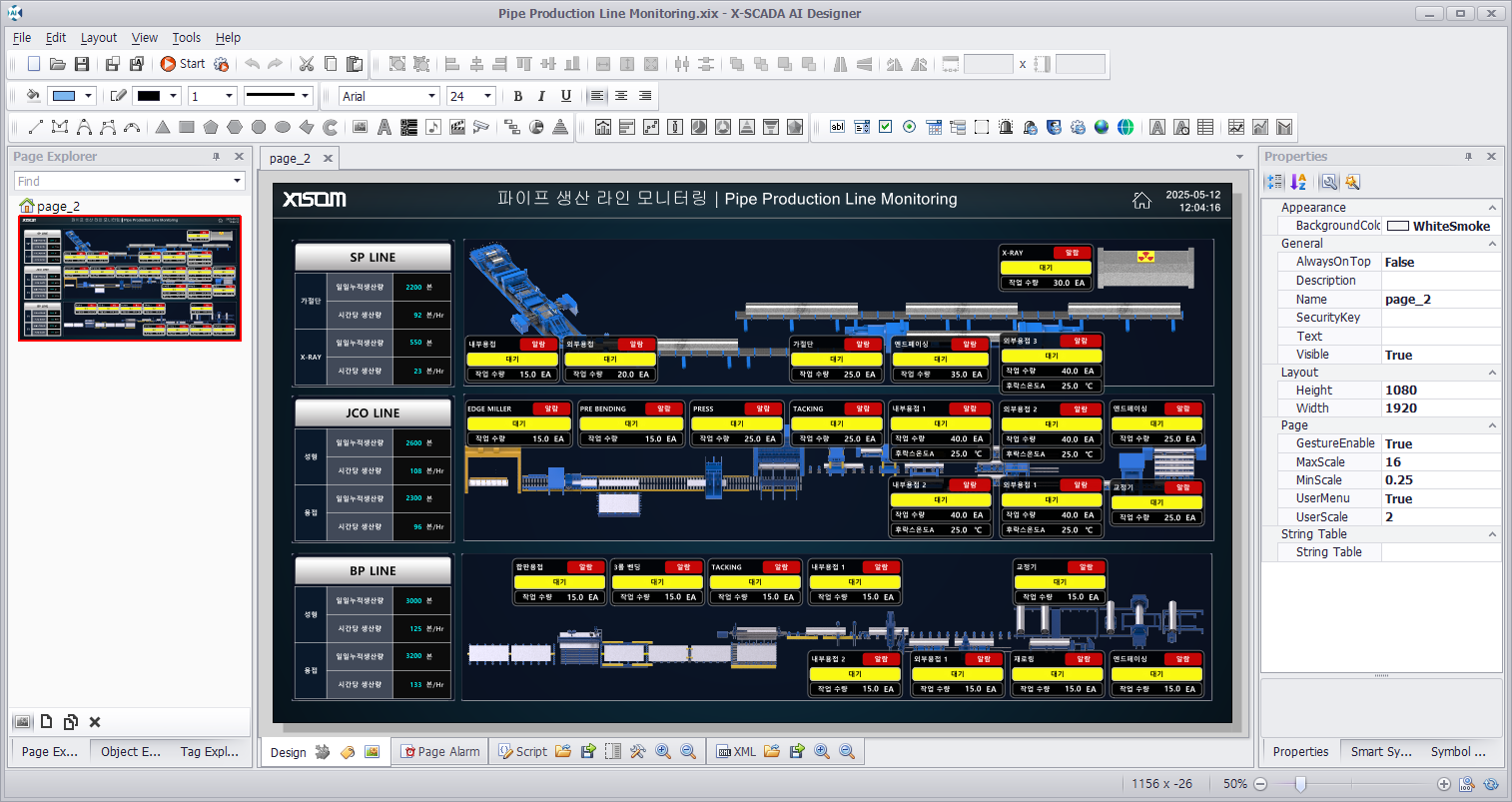
Task: Open the File menu
Action: point(22,37)
